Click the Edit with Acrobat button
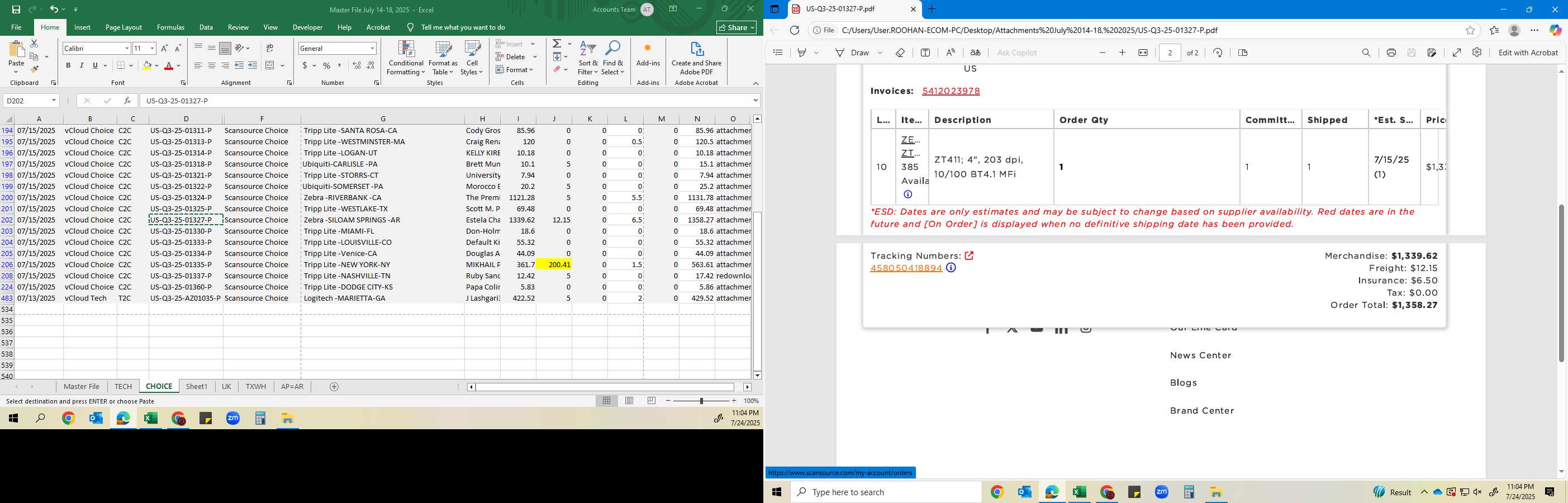This screenshot has width=1568, height=503. [1528, 53]
